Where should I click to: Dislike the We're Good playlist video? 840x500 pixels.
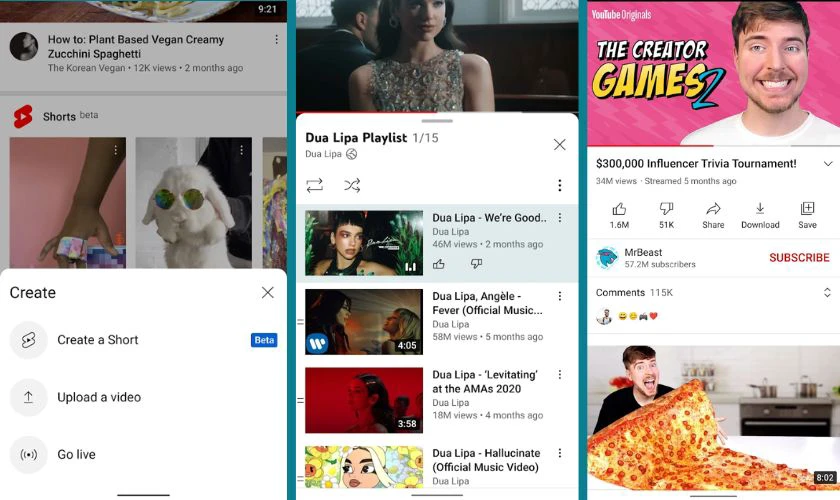point(476,264)
